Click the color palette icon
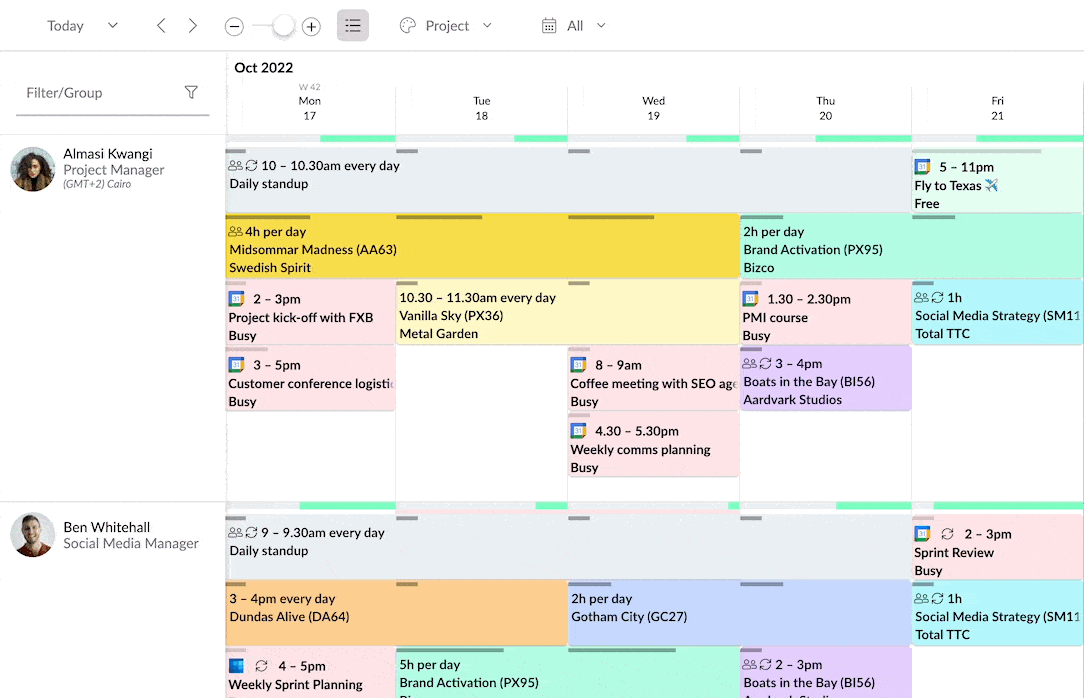Screen dimensions: 1084x698 (x=408, y=26)
